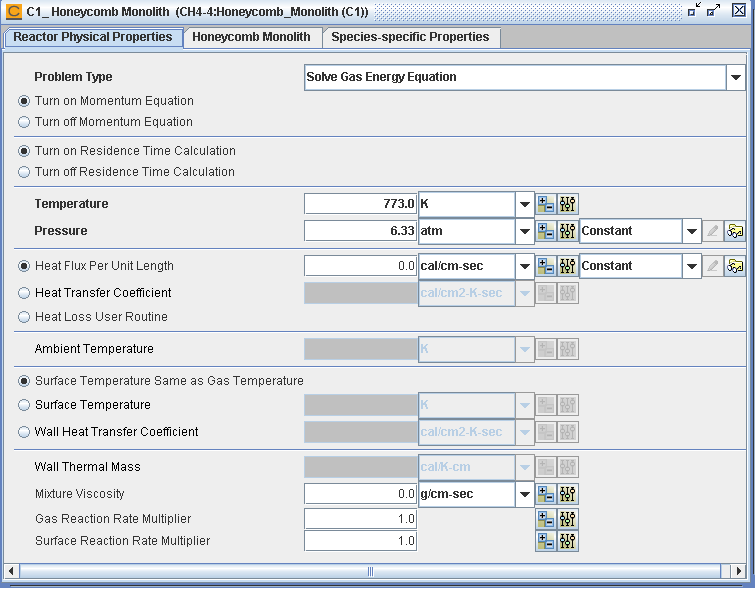Click the iconify panel icon in title bar

[x=694, y=10]
